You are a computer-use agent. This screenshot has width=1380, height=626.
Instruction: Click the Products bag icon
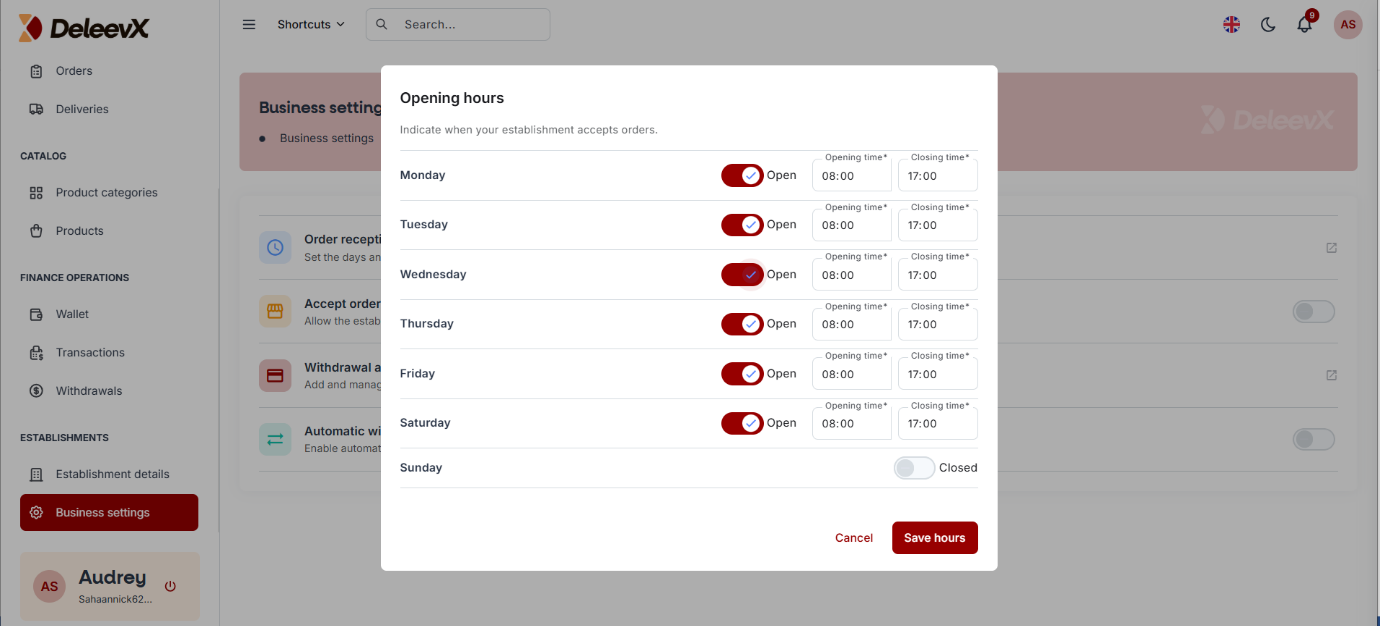(36, 231)
